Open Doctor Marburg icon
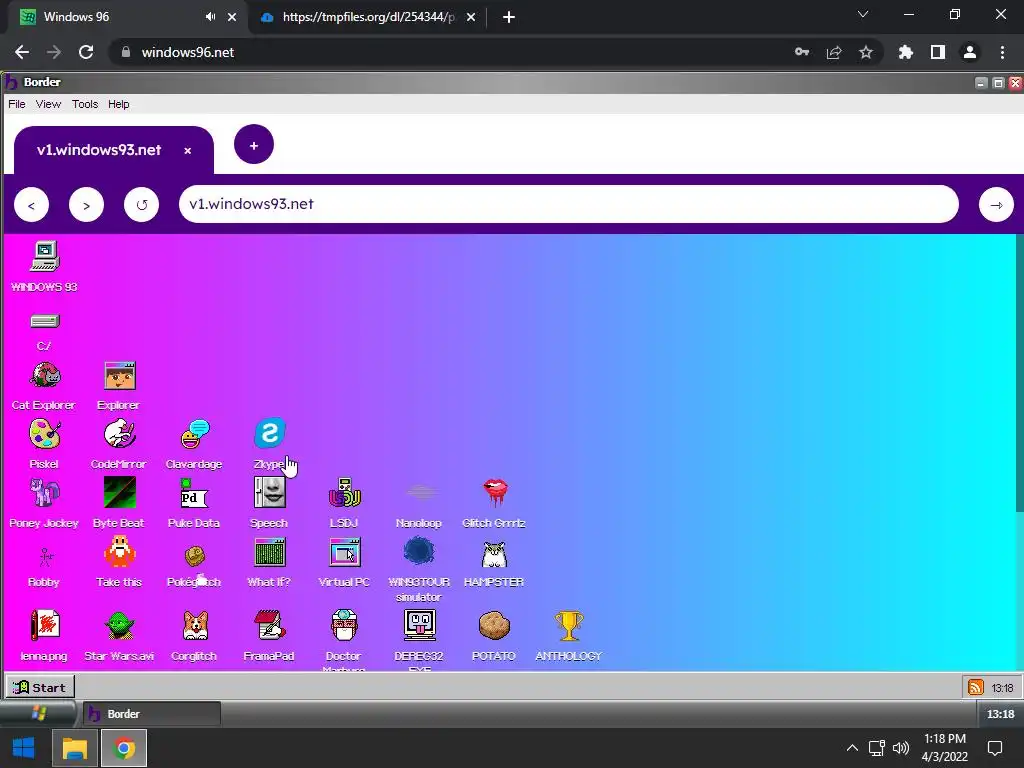This screenshot has height=768, width=1024. 344,626
